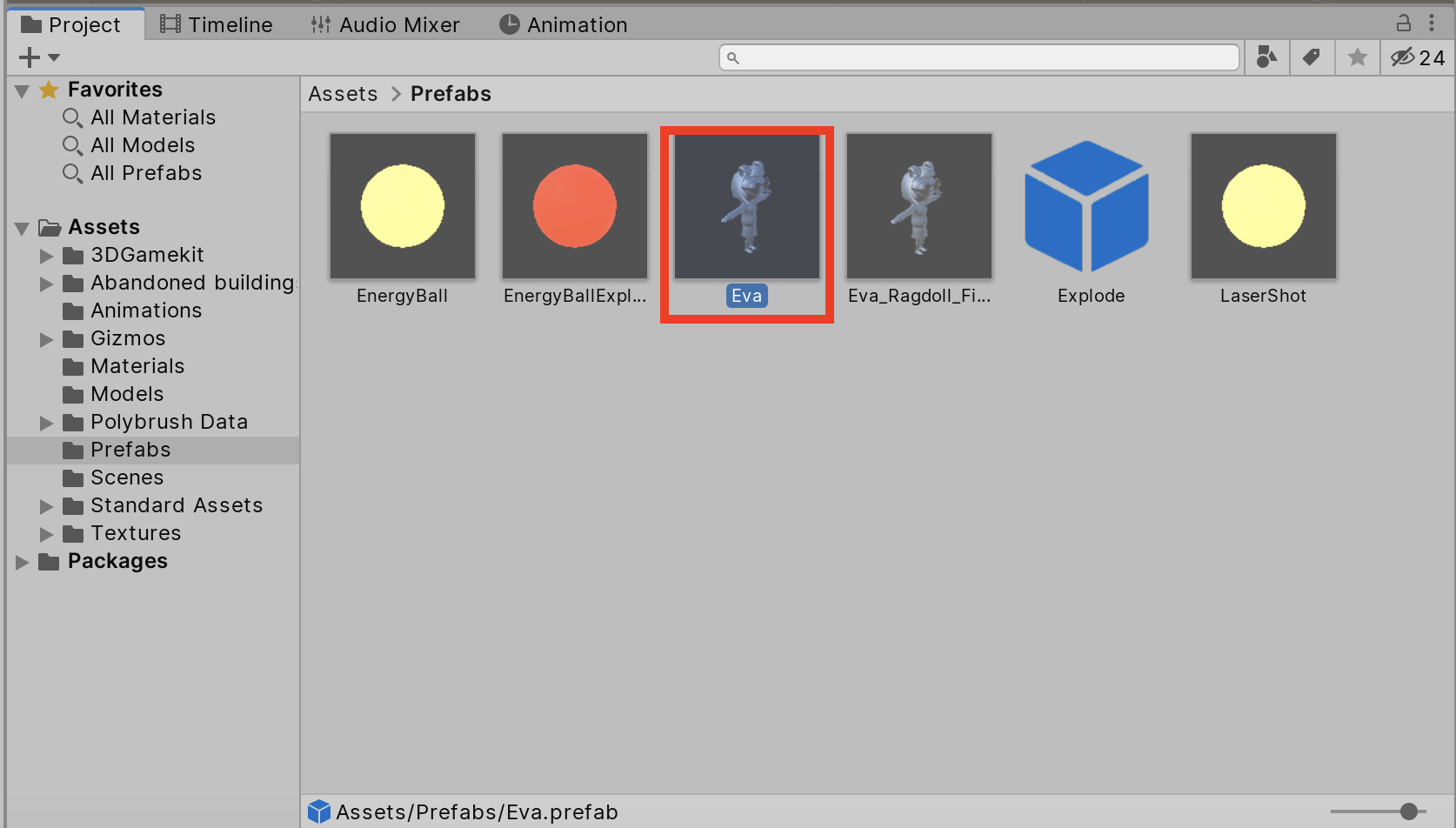Collapse the Favorites section
This screenshot has width=1456, height=828.
tap(23, 90)
